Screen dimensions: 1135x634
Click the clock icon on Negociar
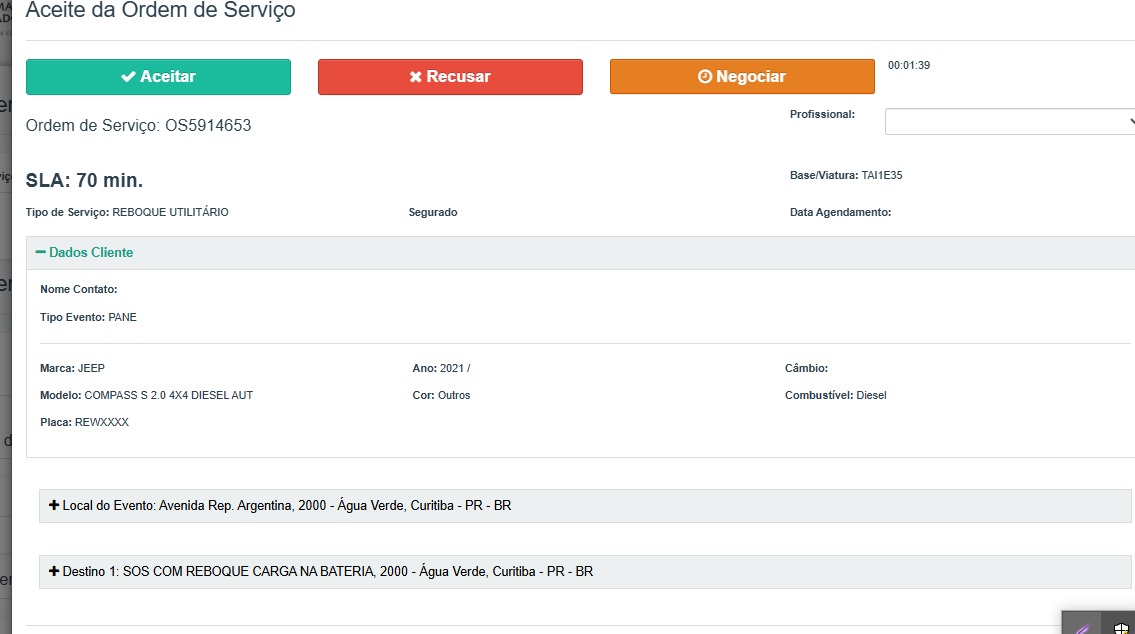704,77
